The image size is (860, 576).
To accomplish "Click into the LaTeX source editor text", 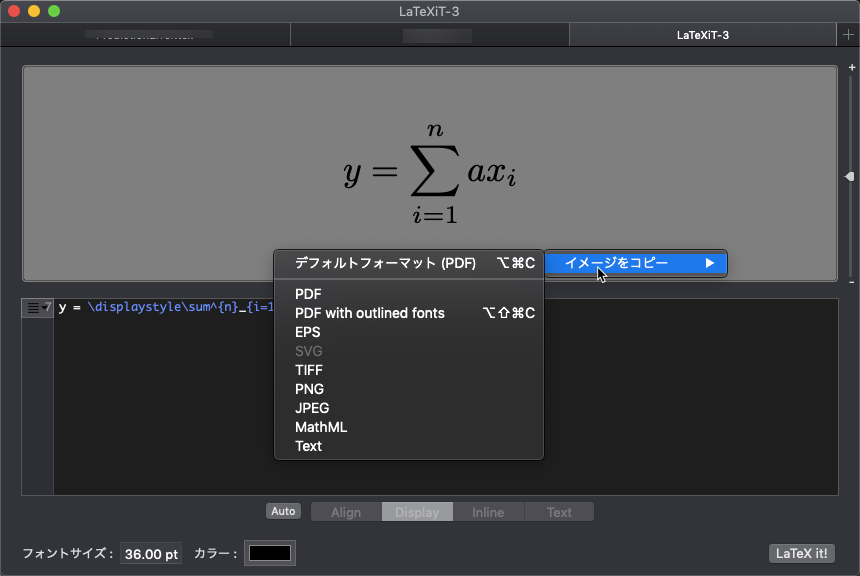I will click(165, 307).
